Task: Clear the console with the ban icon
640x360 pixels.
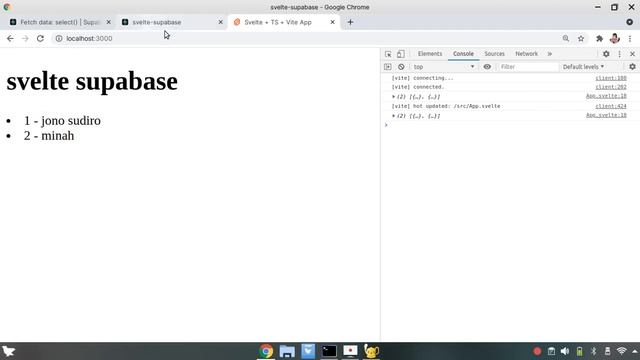Action: coord(401,67)
